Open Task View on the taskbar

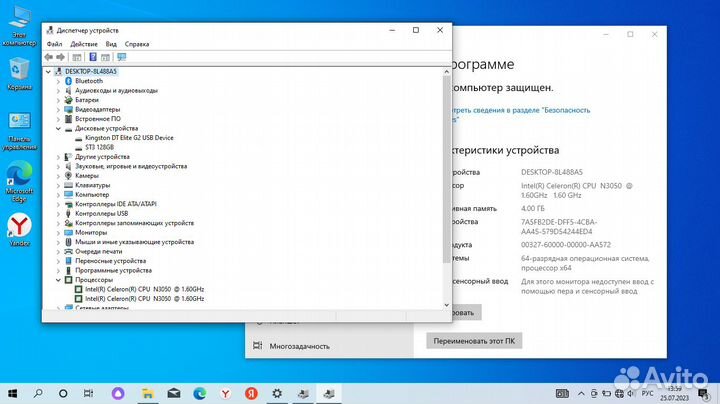(x=88, y=393)
